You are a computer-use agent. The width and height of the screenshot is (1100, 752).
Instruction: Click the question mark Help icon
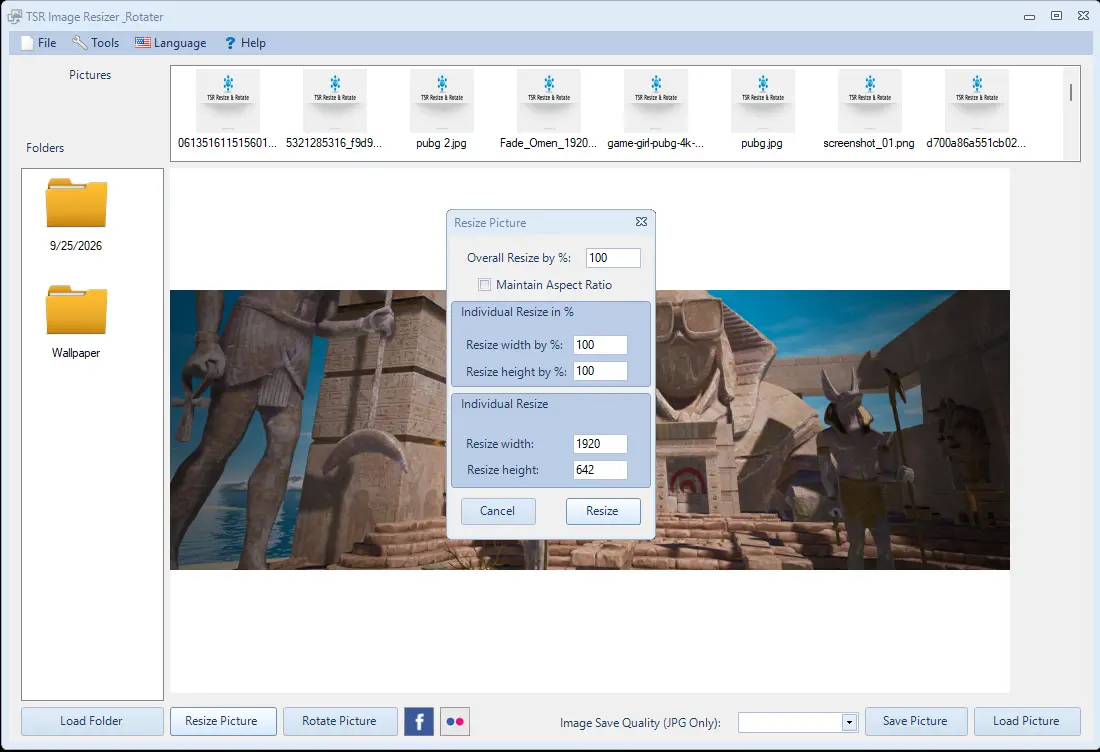tap(229, 43)
